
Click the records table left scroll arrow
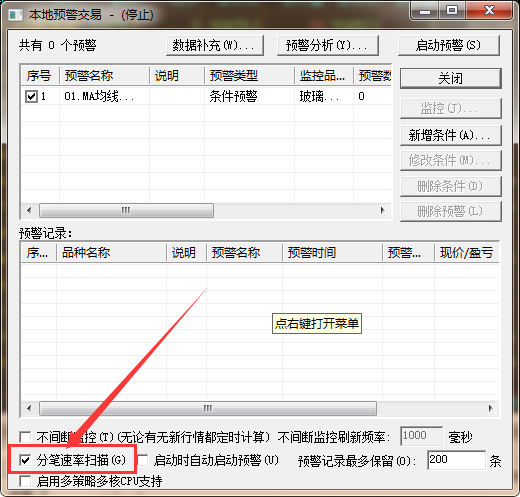(29, 408)
